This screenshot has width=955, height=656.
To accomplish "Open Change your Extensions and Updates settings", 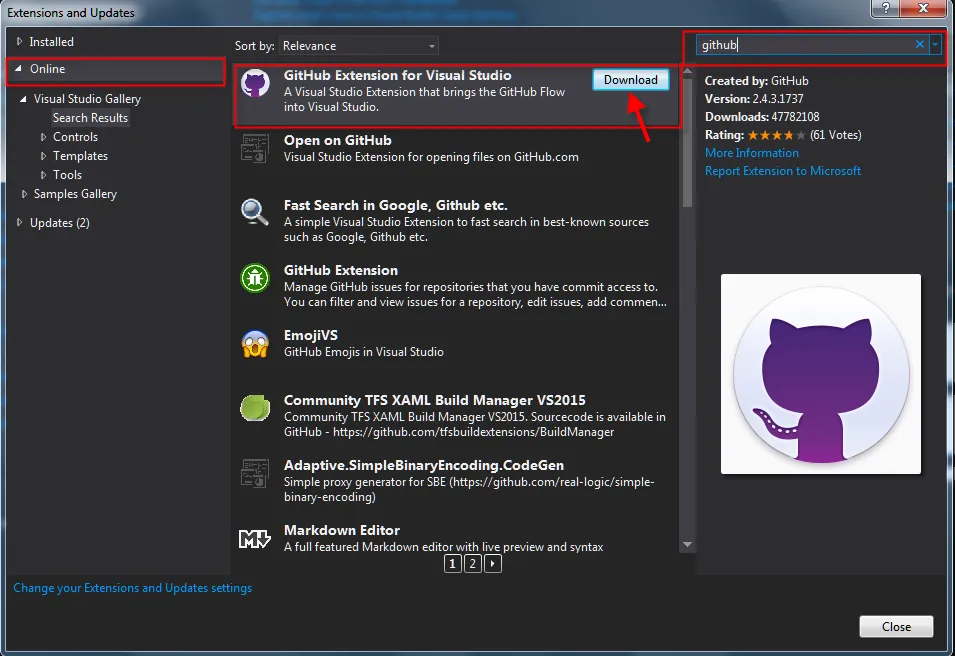I will click(x=133, y=588).
